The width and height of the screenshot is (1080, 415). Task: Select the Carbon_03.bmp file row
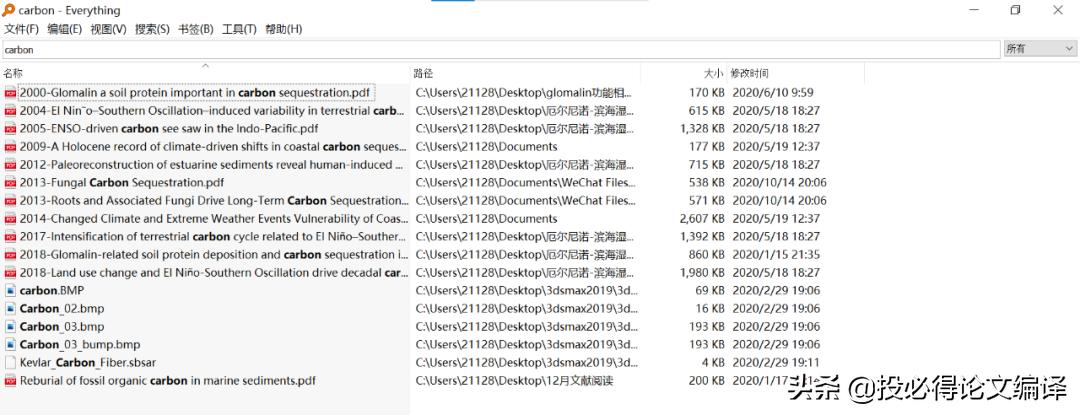tap(62, 327)
